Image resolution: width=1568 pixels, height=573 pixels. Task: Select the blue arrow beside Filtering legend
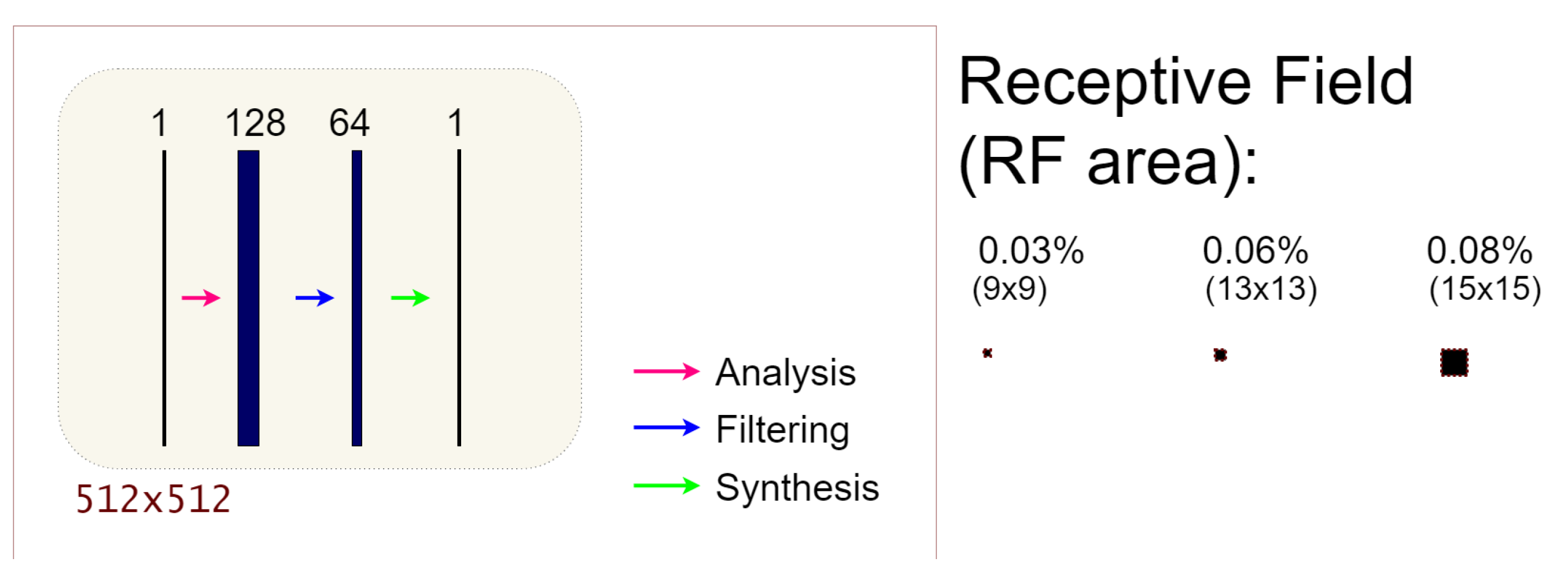pyautogui.click(x=667, y=428)
